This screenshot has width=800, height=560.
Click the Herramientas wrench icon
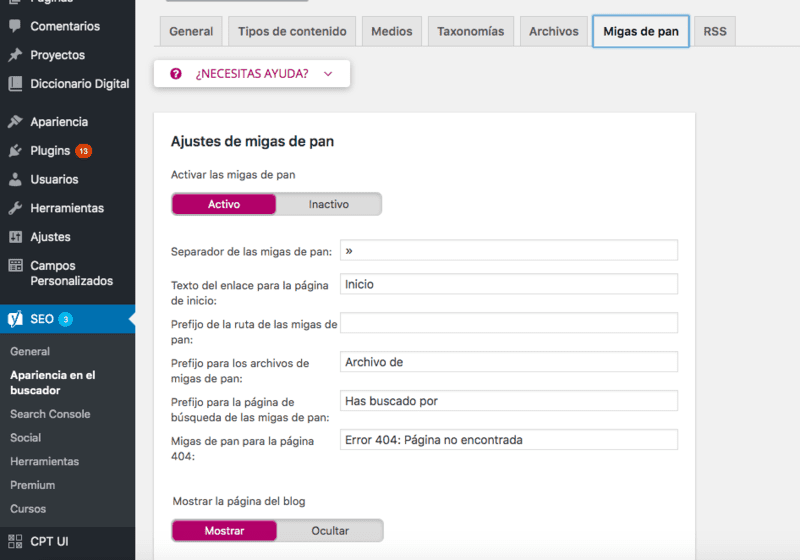click(x=14, y=208)
